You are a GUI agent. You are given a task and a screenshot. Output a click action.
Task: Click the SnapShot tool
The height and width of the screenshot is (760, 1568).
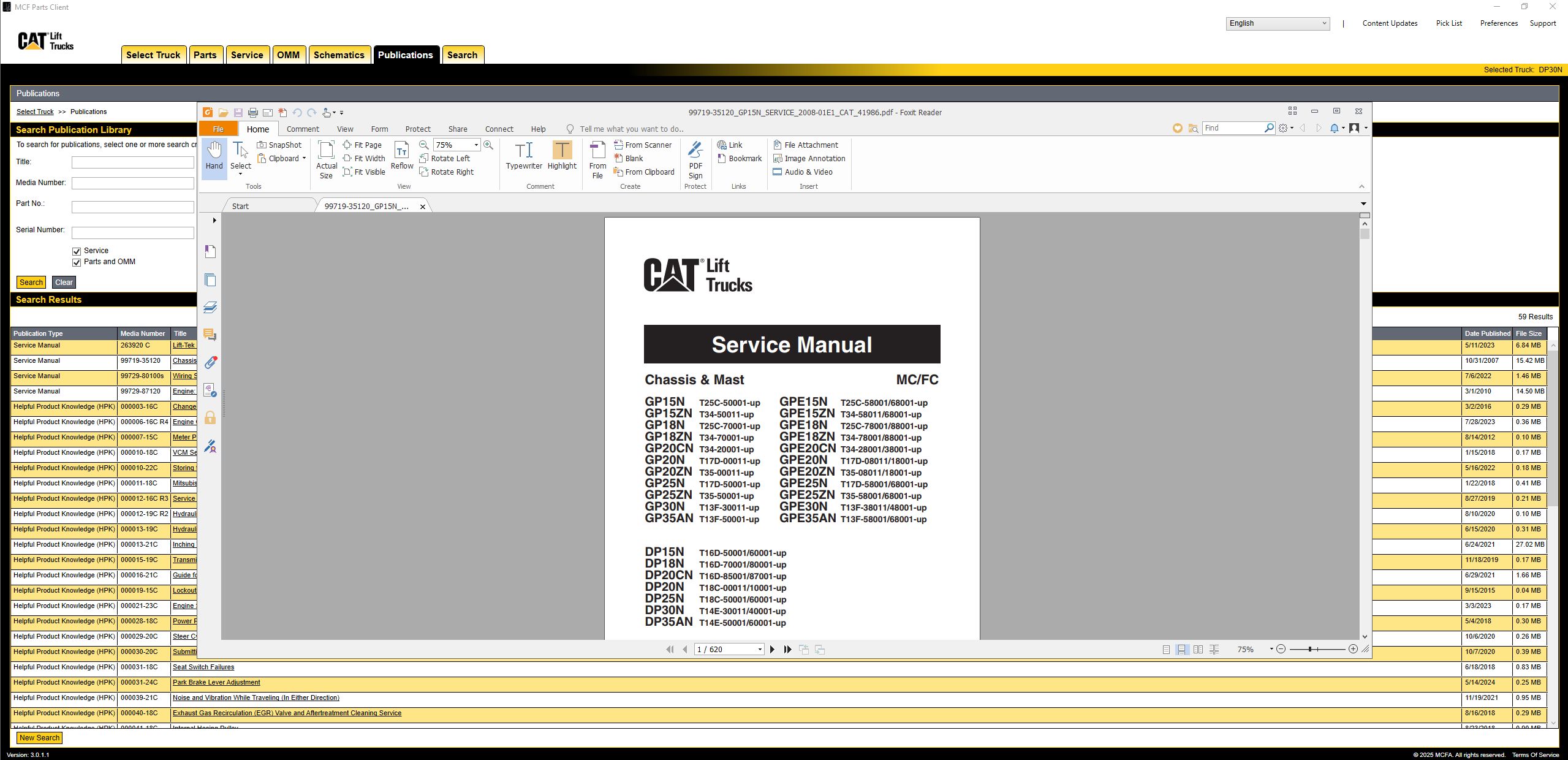(279, 145)
